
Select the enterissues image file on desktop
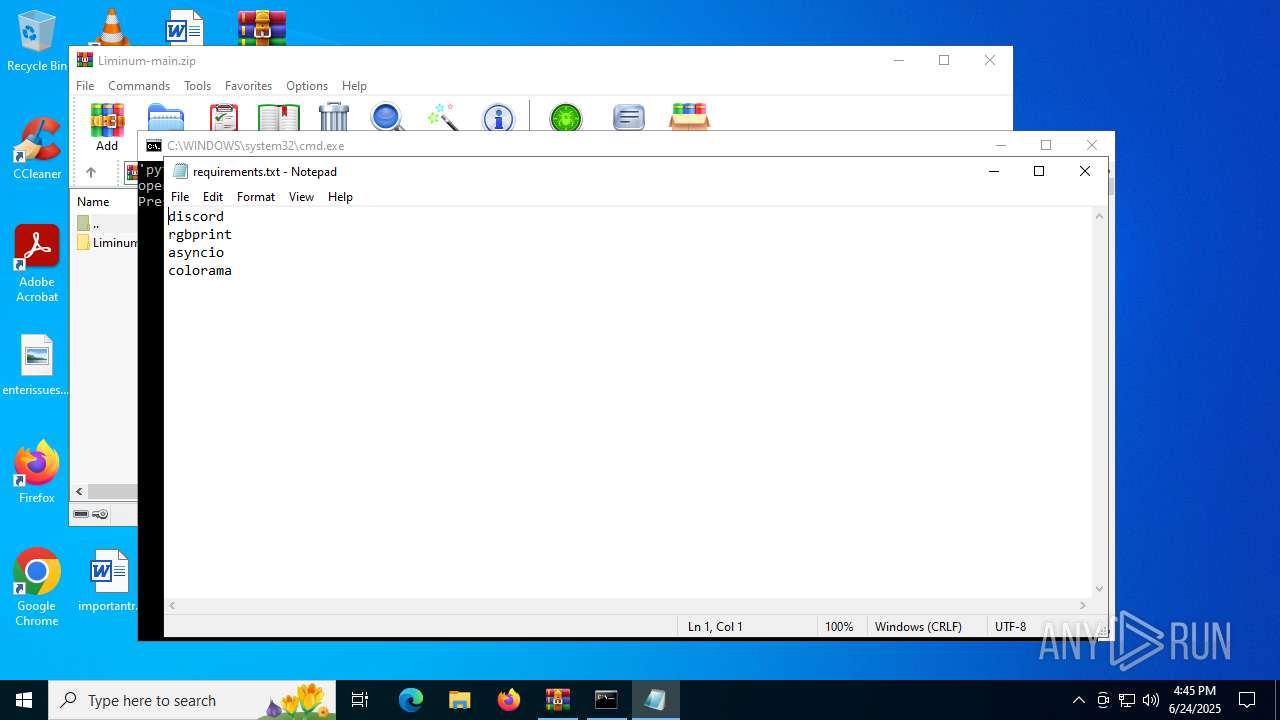[36, 366]
